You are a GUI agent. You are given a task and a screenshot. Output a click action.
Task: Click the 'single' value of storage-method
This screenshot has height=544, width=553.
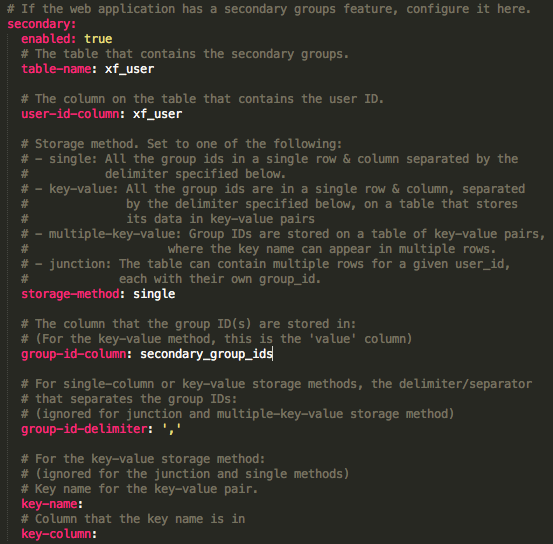tap(154, 294)
